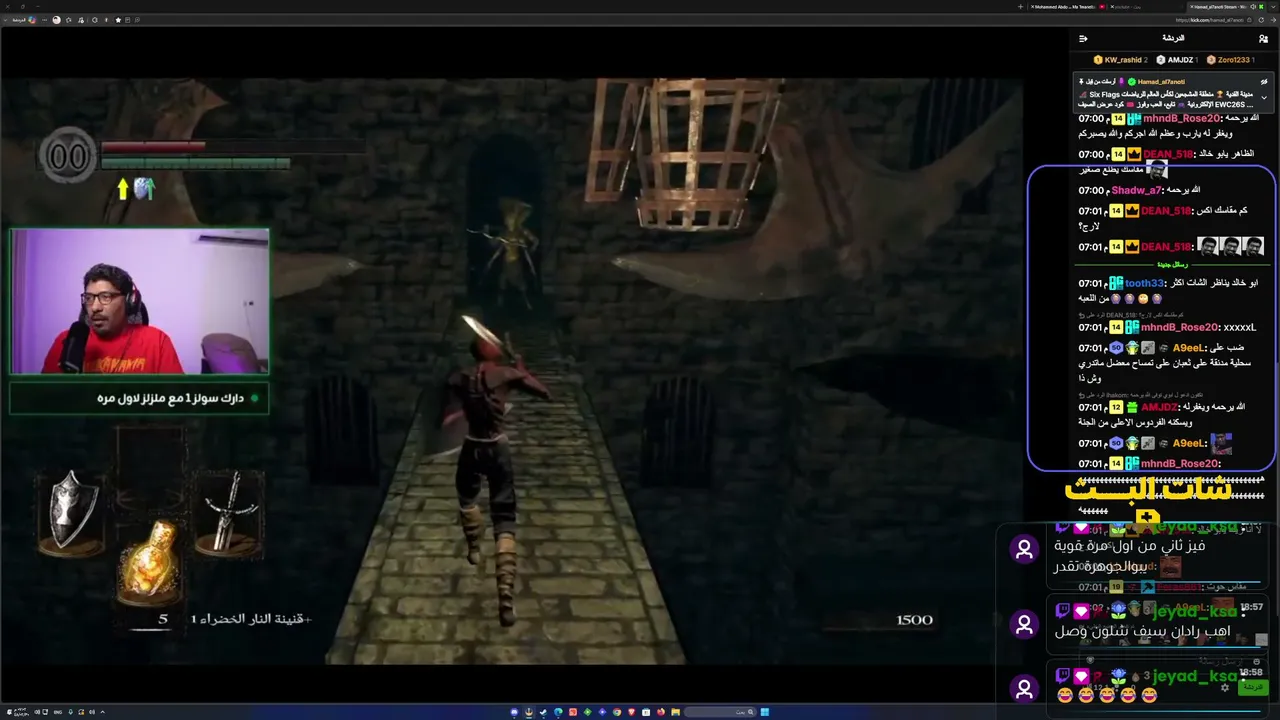
Task: Click DEAN_518's three face emotes
Action: click(1231, 247)
